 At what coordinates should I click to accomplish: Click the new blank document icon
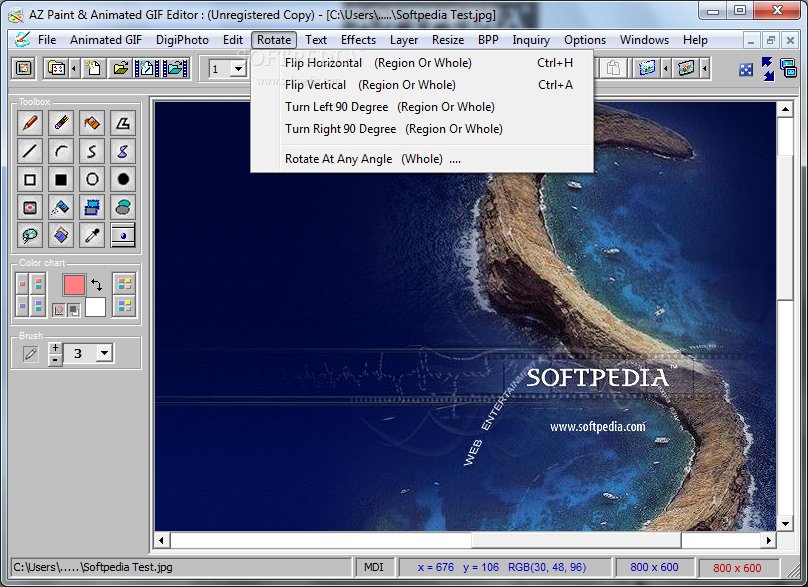93,68
